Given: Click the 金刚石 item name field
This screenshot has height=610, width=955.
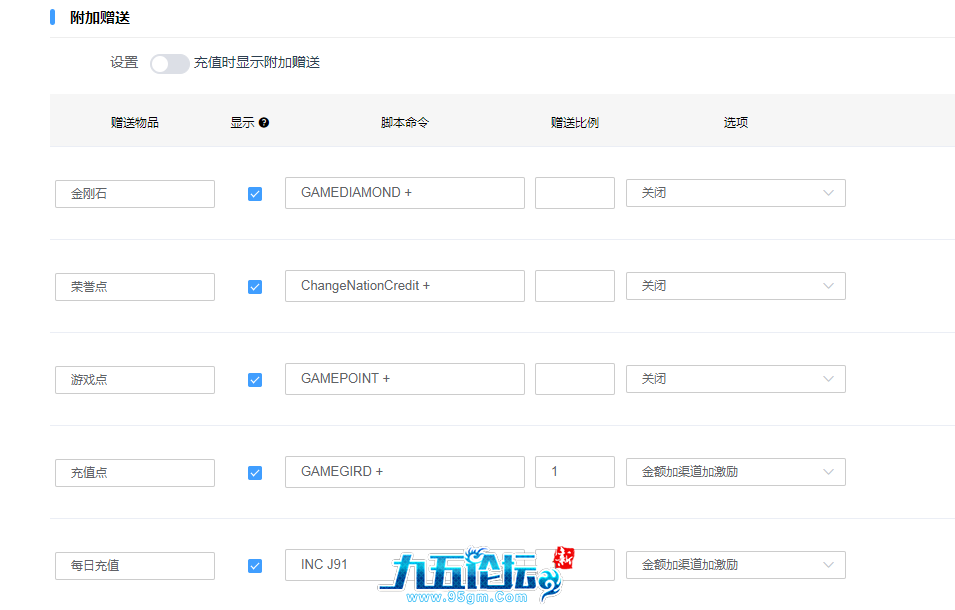Looking at the screenshot, I should point(135,194).
